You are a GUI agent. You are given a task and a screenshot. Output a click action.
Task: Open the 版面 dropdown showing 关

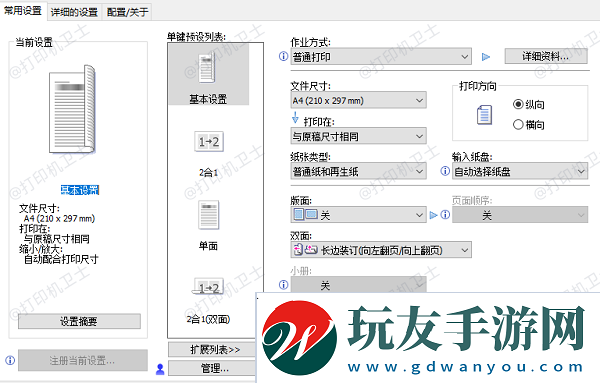point(358,215)
